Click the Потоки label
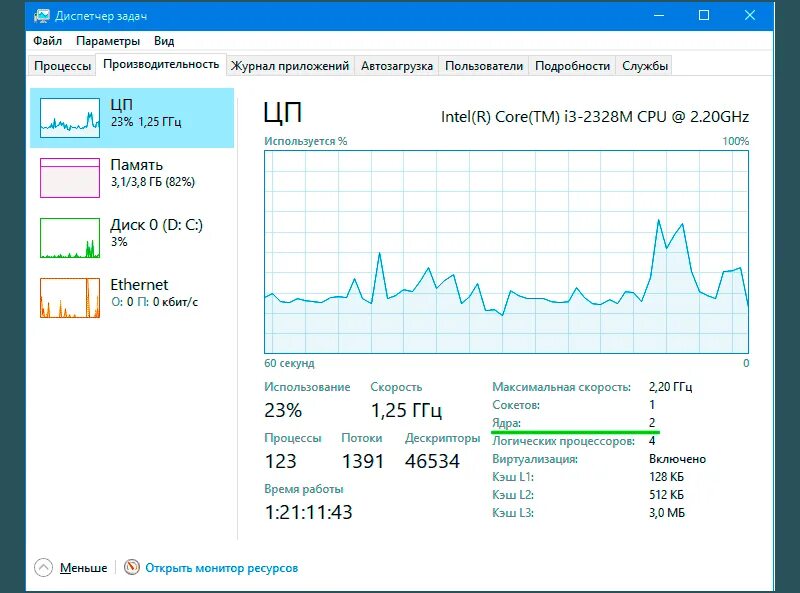Viewport: 800px width, 593px height. tap(362, 438)
